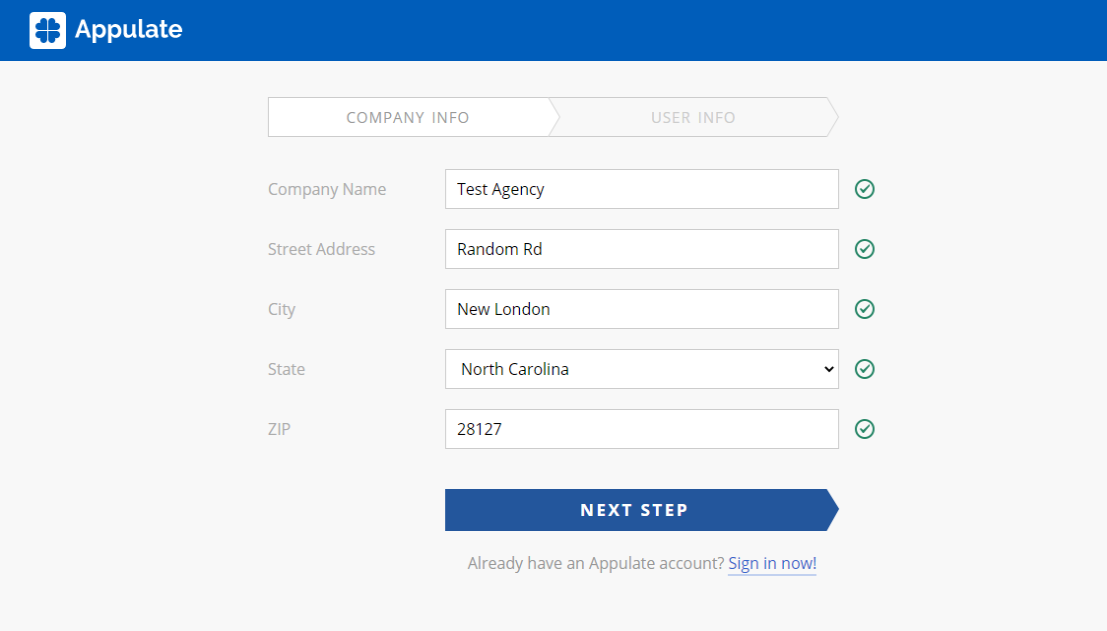The width and height of the screenshot is (1107, 631).
Task: Select the City text field
Action: point(641,309)
